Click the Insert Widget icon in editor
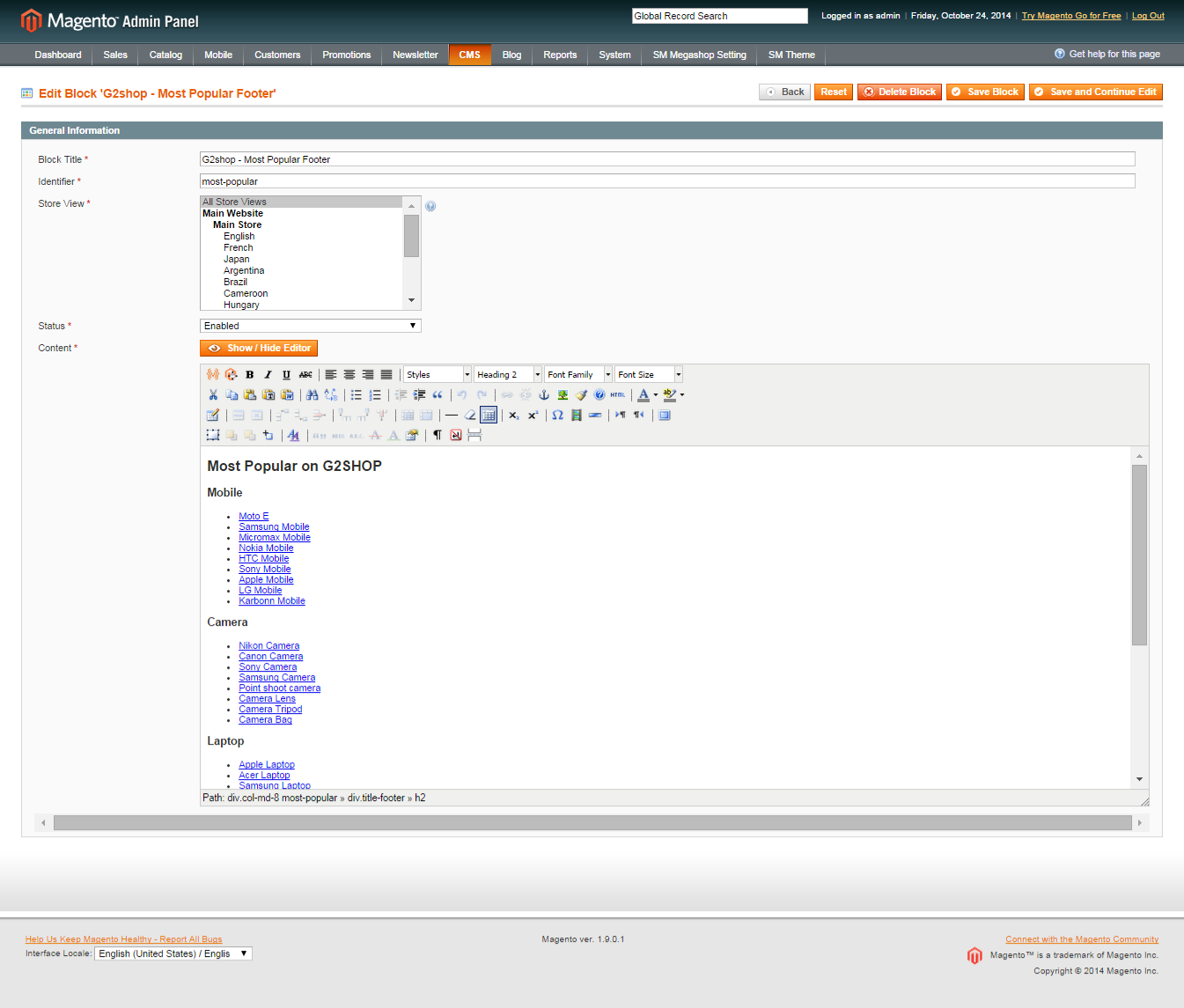 click(x=231, y=374)
